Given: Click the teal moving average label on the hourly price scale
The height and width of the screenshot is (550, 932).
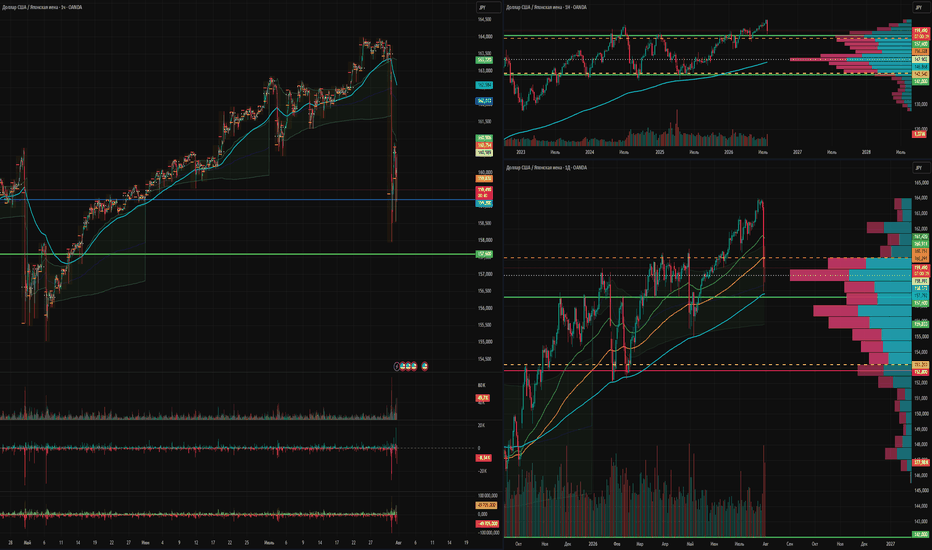Looking at the screenshot, I should point(484,85).
